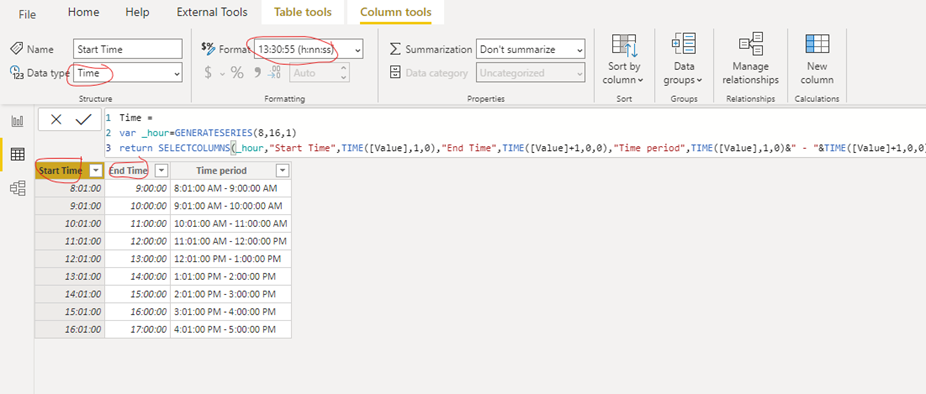926x394 pixels.
Task: Apply currency format dollar icon
Action: (208, 73)
